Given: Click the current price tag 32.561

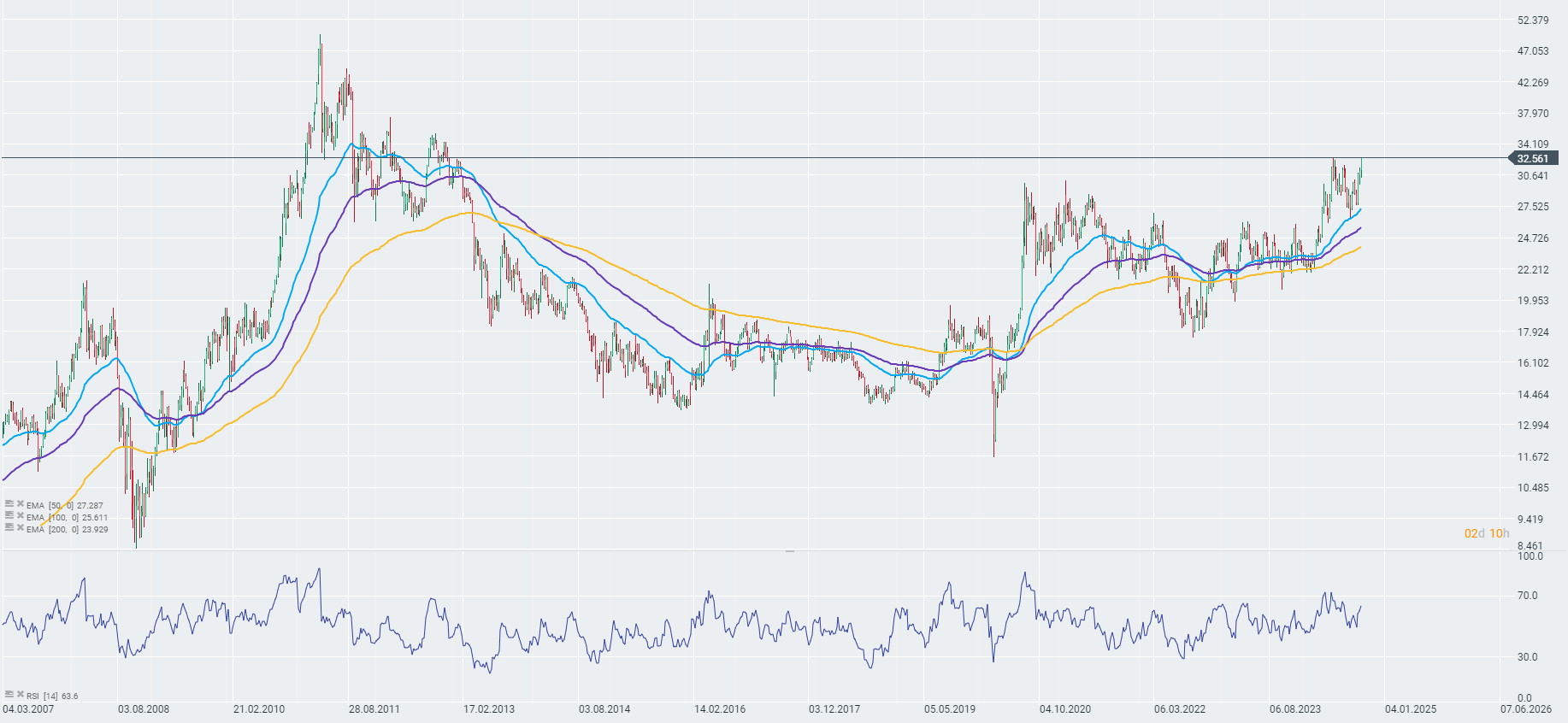Looking at the screenshot, I should click(1532, 158).
